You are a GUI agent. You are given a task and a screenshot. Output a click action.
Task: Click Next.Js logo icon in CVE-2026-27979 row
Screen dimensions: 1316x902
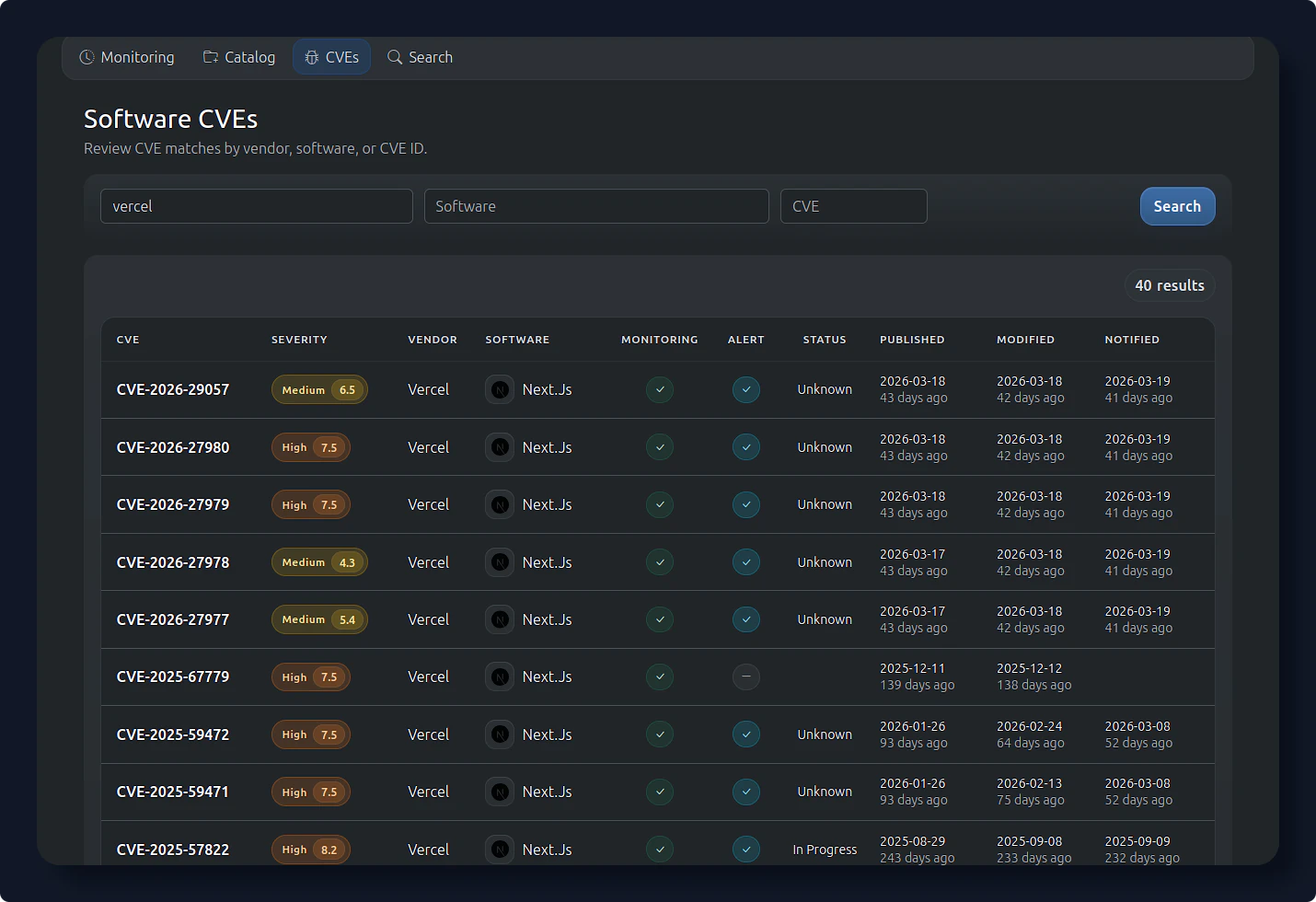500,504
